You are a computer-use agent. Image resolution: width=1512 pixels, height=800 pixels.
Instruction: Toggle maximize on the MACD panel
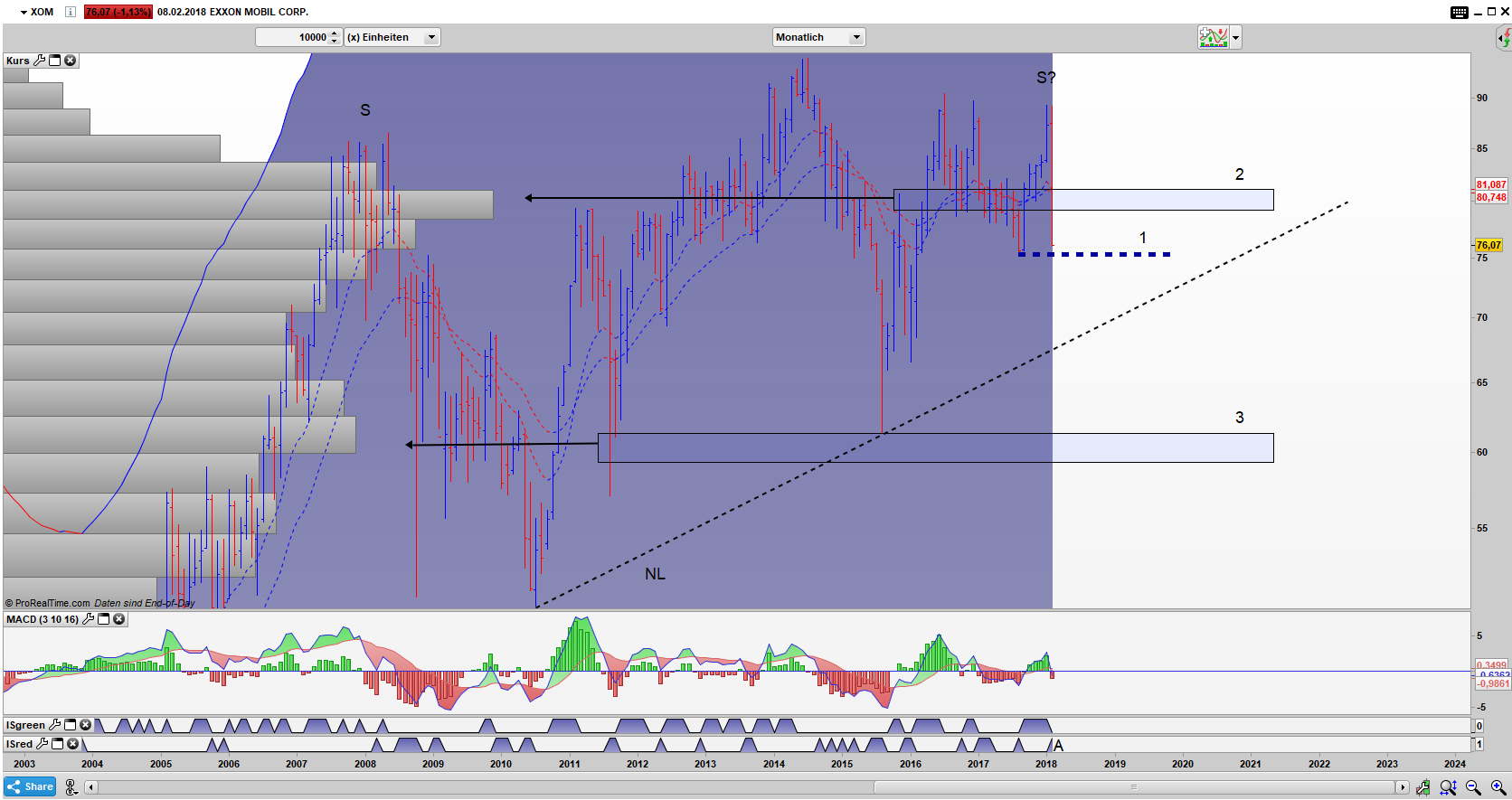coord(103,619)
